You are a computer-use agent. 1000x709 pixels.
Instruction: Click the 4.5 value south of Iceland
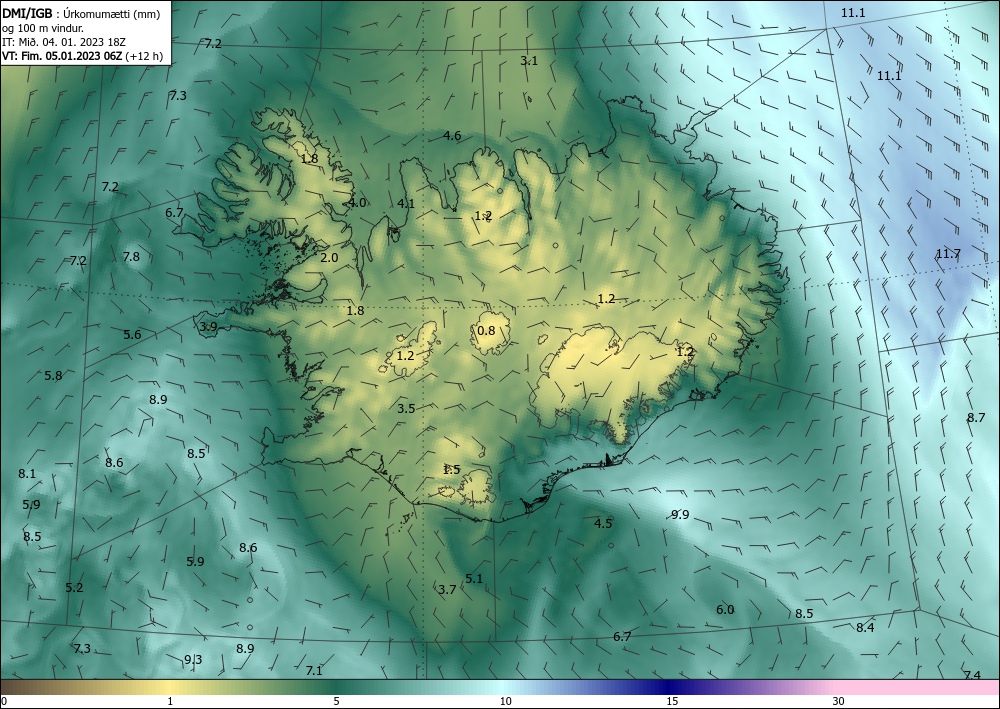click(x=603, y=523)
